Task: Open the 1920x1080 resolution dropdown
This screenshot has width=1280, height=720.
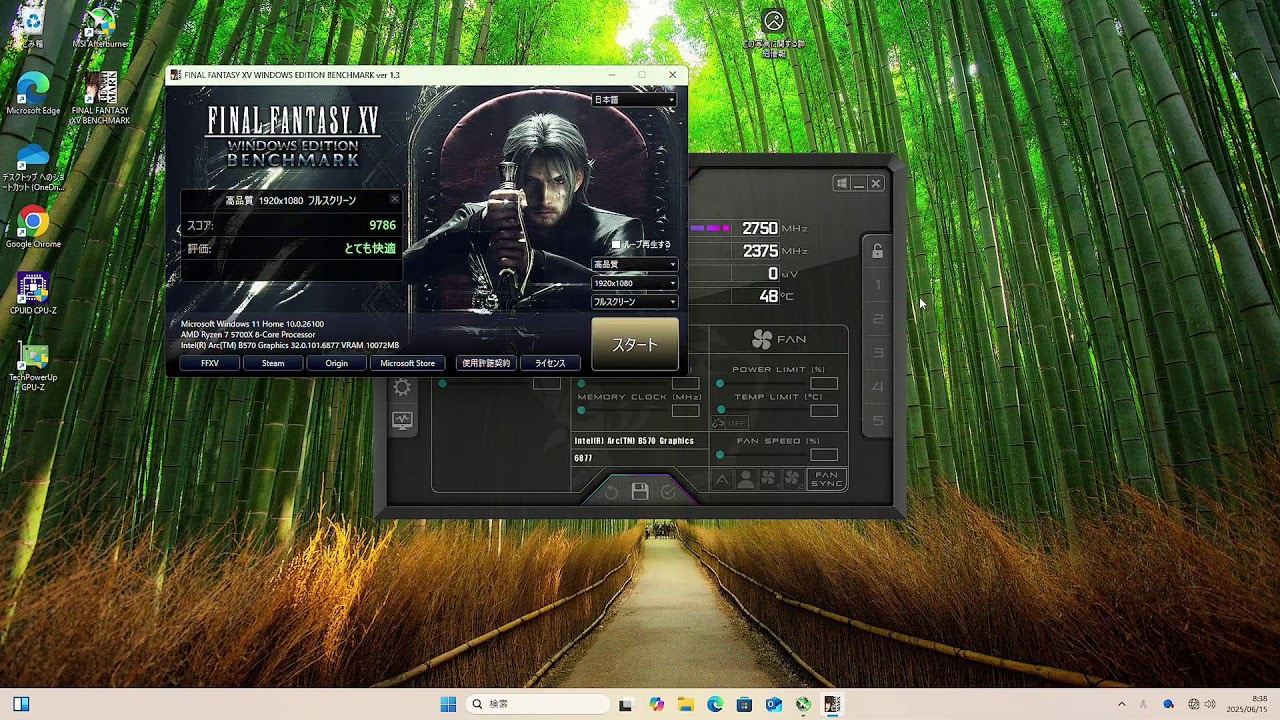Action: tap(635, 283)
